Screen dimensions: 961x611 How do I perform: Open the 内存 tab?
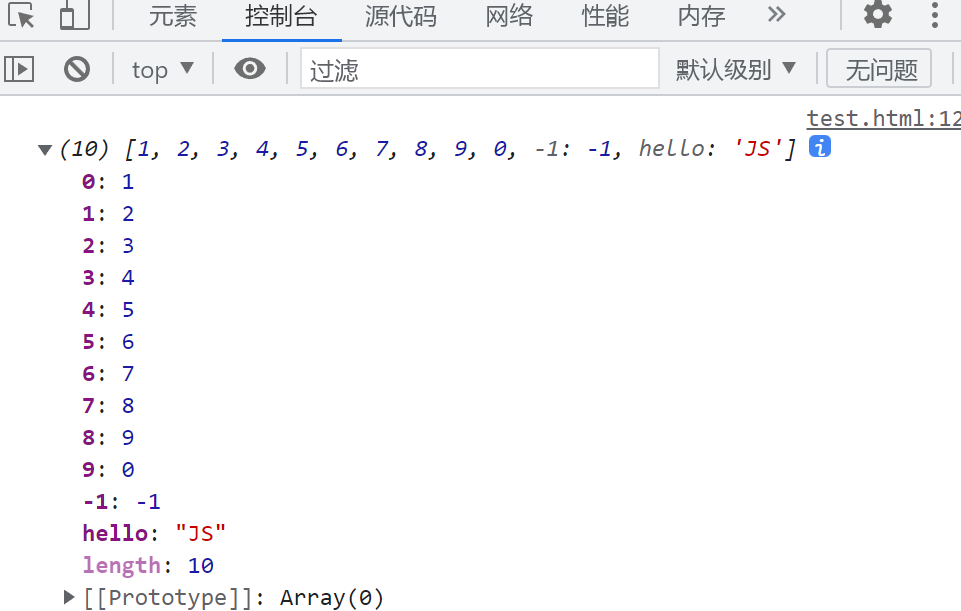point(701,16)
